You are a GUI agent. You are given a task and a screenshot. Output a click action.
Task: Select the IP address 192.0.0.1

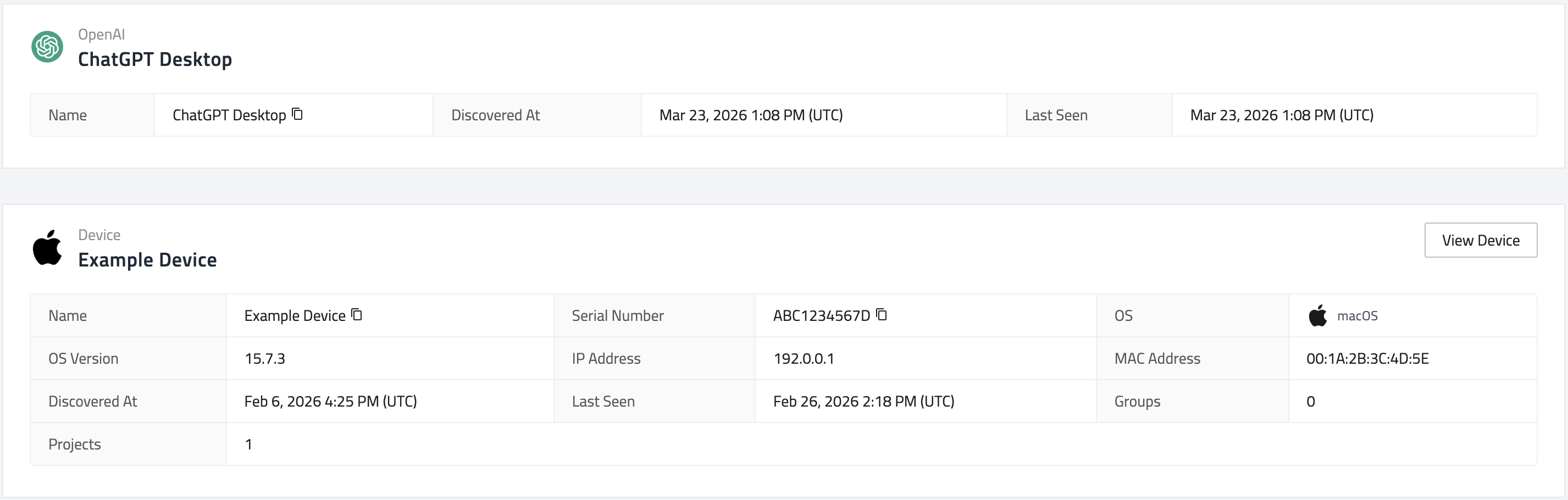(804, 359)
